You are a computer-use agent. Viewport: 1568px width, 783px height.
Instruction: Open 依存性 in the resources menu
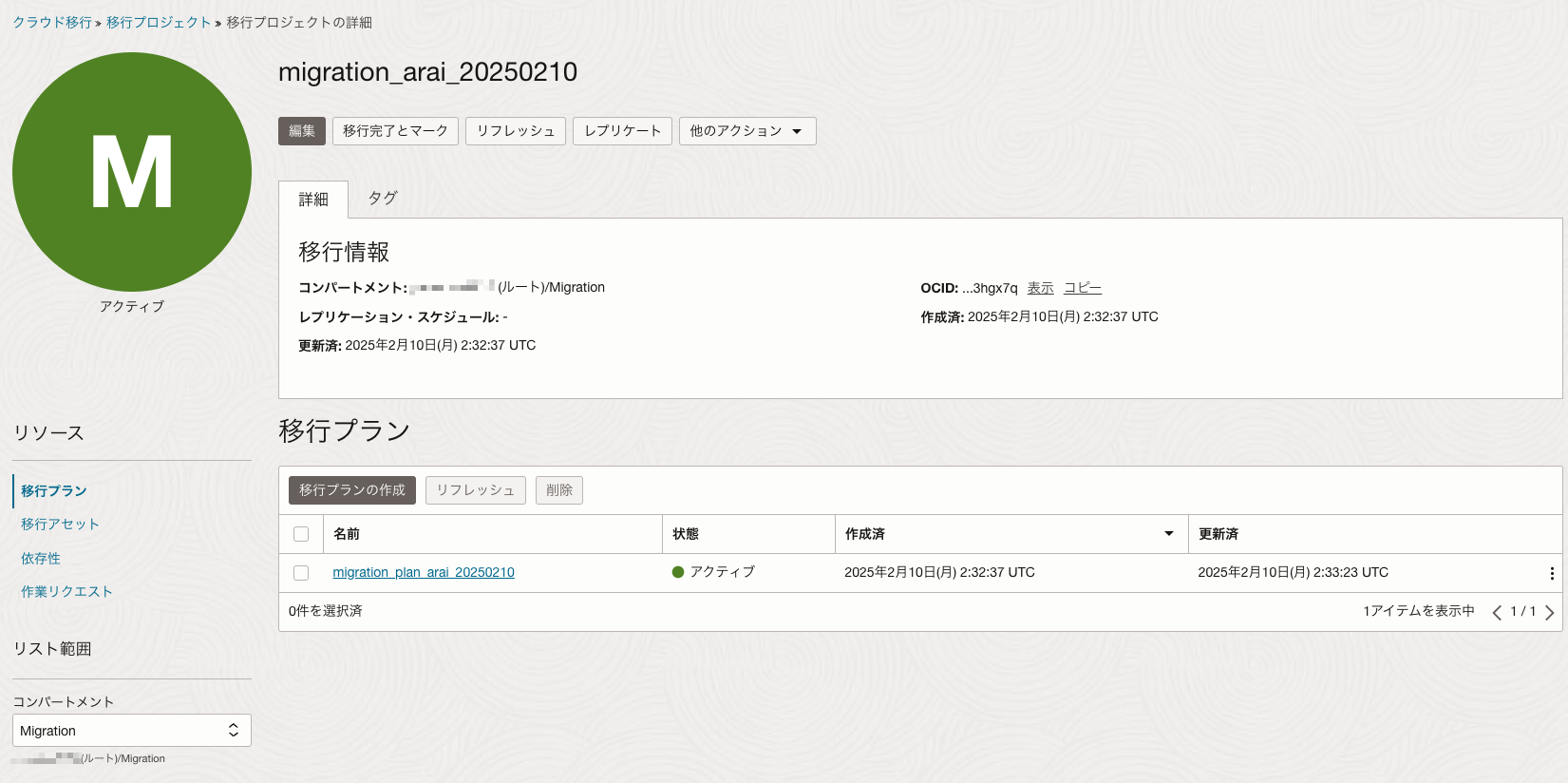[x=41, y=559]
